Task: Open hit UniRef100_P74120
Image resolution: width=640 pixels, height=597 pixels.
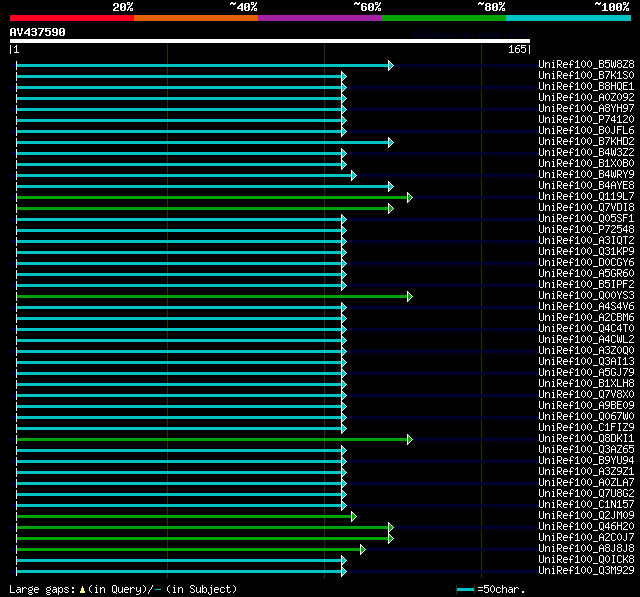Action: (x=586, y=120)
